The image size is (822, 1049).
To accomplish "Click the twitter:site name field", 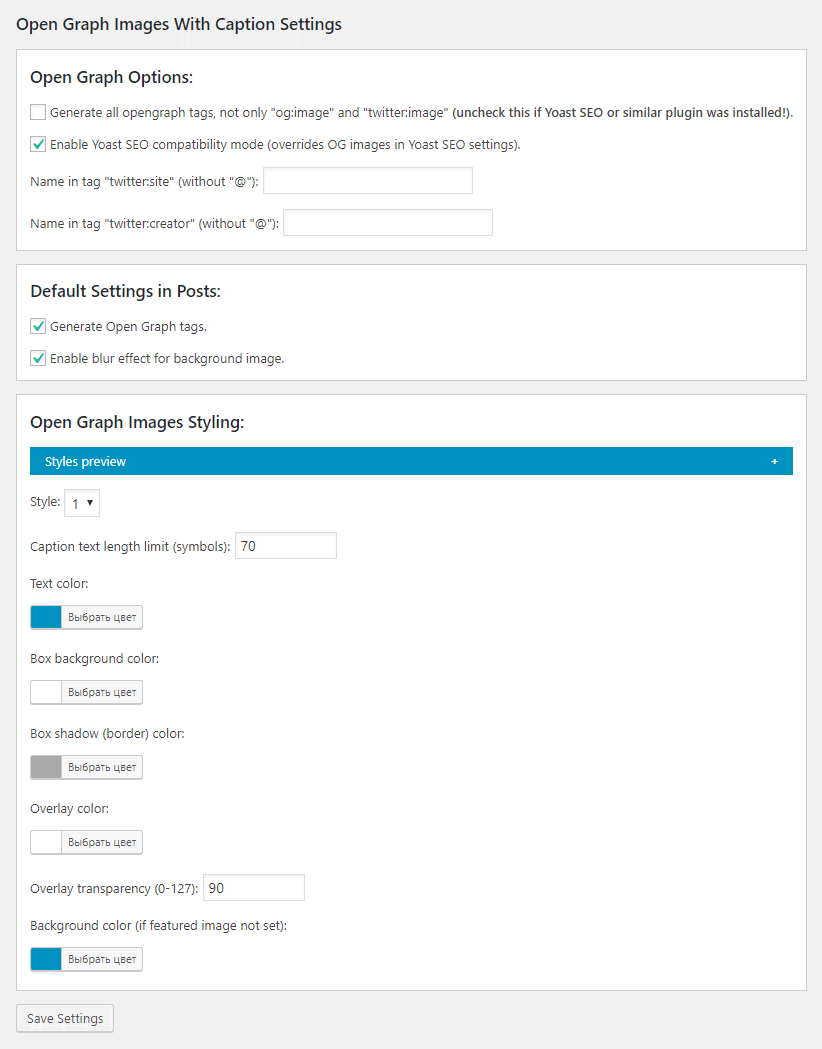I will click(x=367, y=181).
